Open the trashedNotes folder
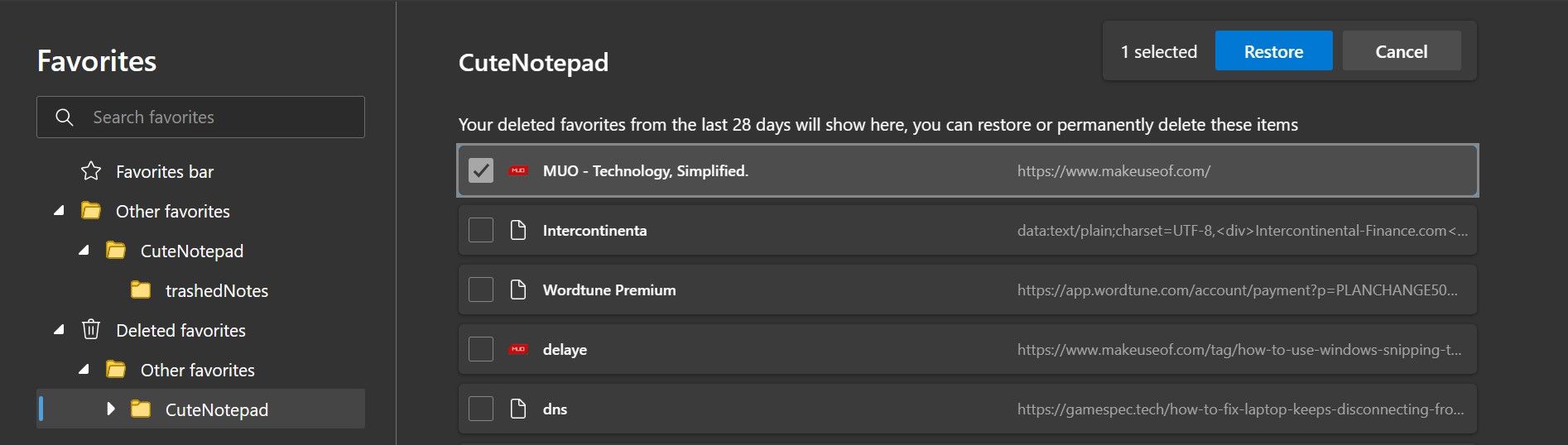 point(216,291)
